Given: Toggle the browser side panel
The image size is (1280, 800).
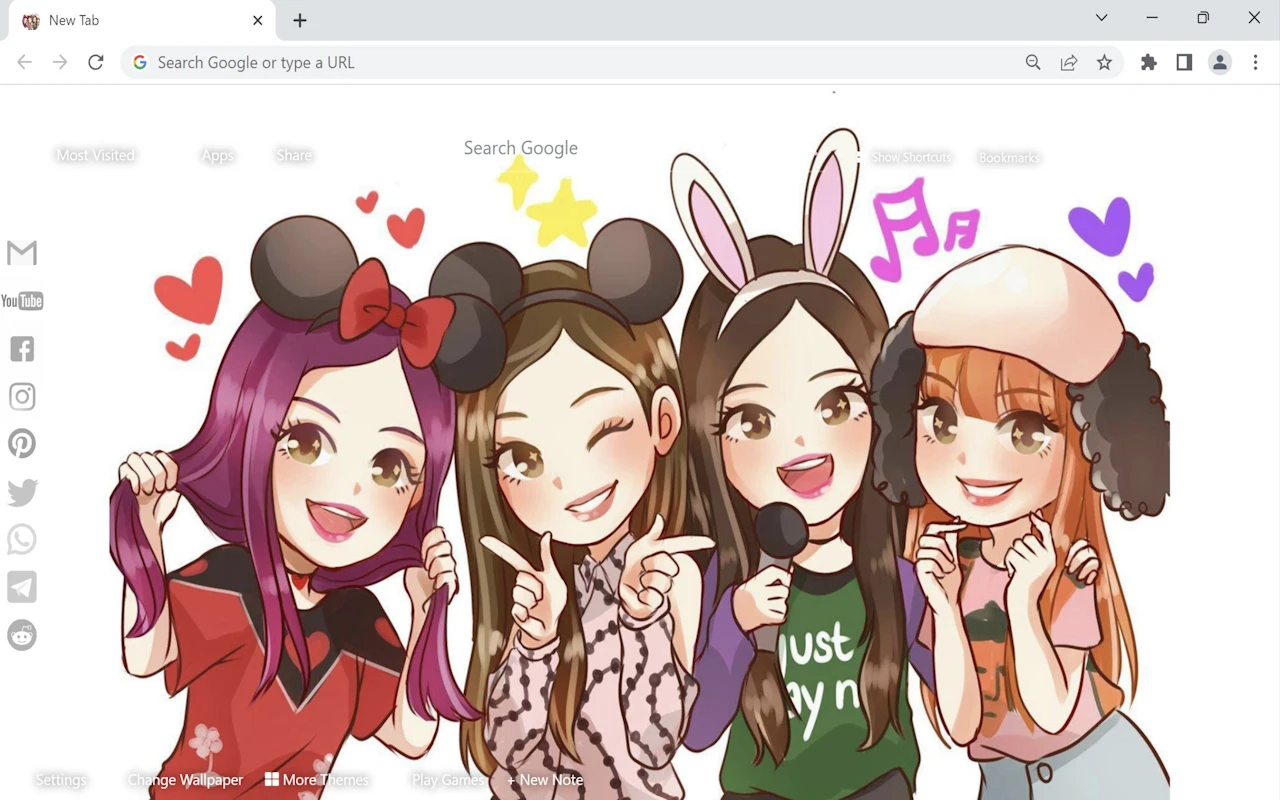Looking at the screenshot, I should point(1184,62).
